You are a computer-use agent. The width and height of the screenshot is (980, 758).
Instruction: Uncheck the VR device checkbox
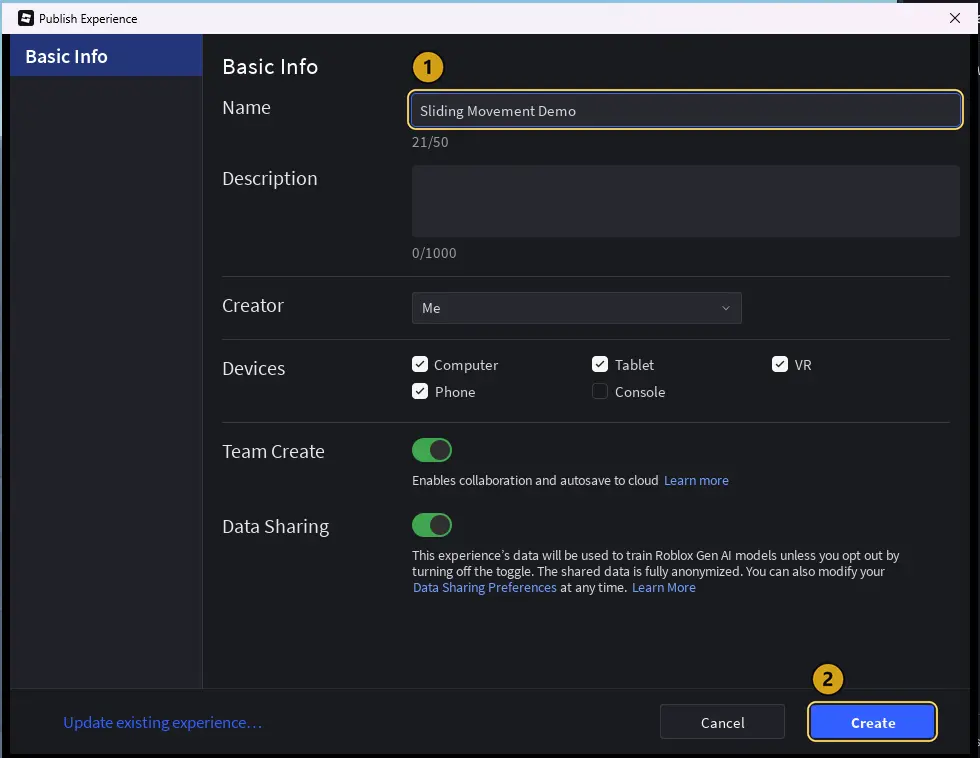780,364
